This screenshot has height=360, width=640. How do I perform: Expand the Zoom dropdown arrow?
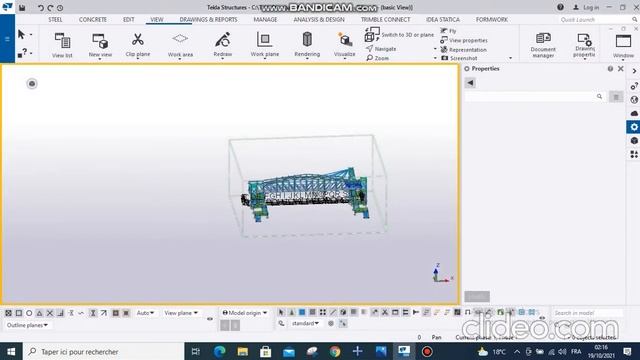[435, 58]
